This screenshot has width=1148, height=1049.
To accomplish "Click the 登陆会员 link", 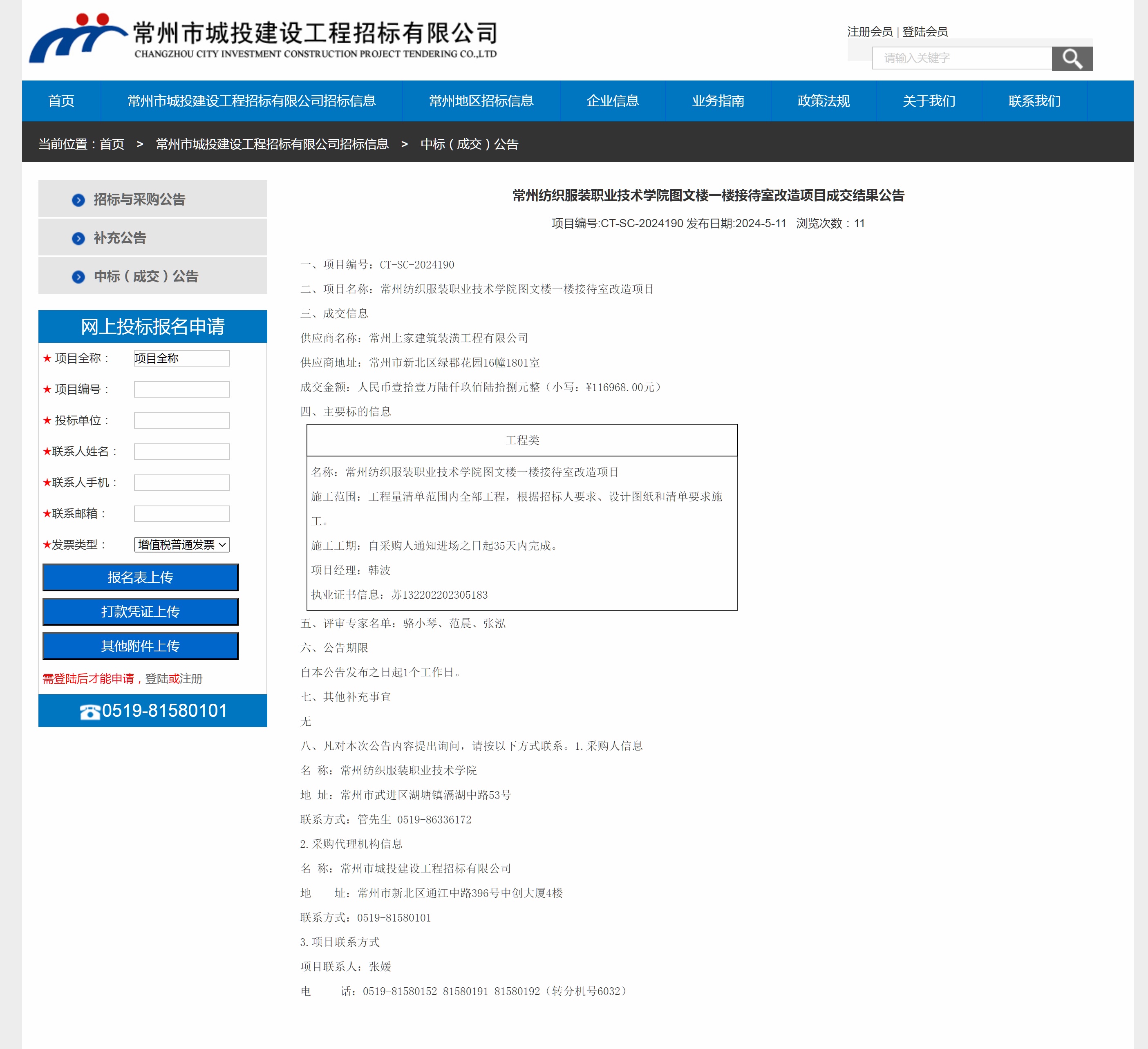I will click(x=924, y=32).
